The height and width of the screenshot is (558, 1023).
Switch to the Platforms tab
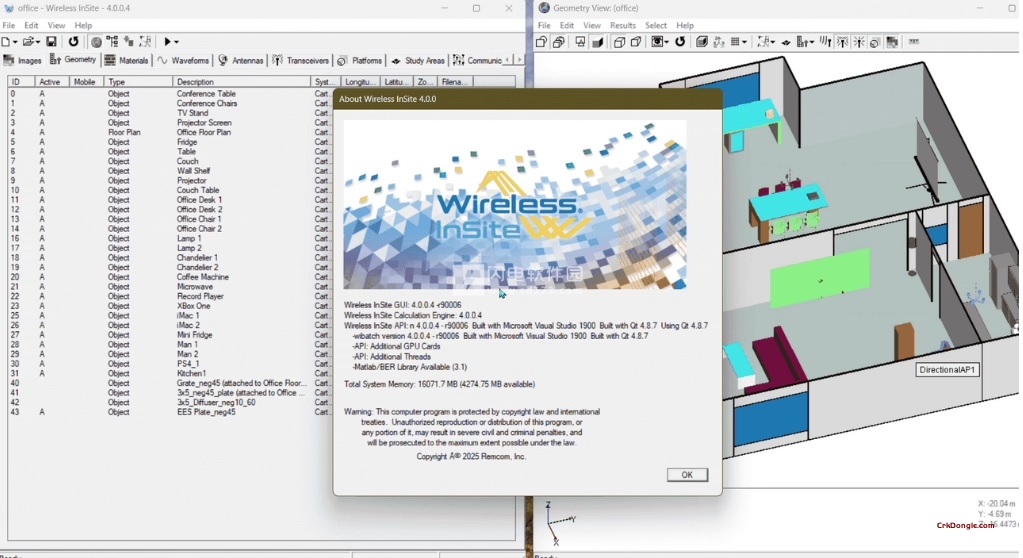(x=359, y=60)
